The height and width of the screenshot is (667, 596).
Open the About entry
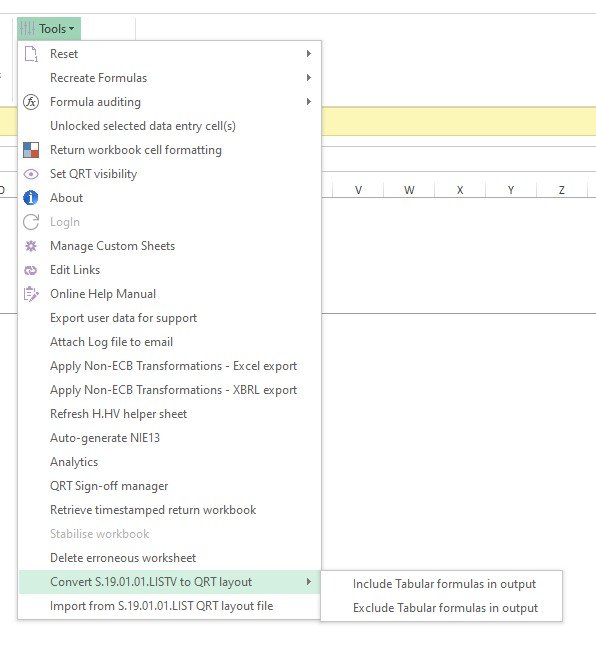[x=169, y=198]
